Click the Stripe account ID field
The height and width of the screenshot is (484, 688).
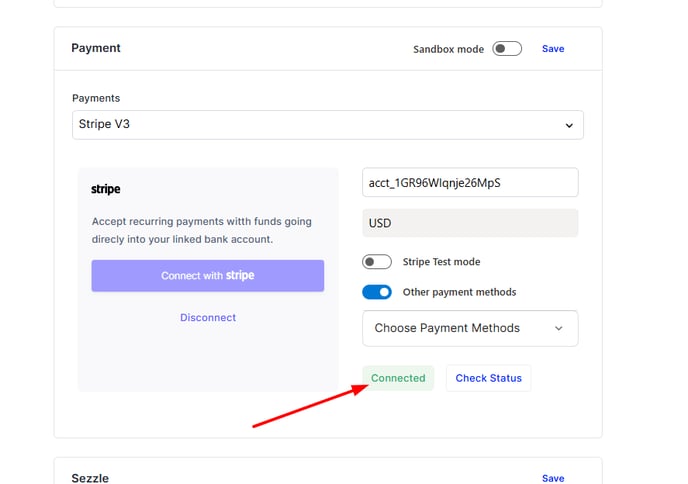tap(470, 183)
